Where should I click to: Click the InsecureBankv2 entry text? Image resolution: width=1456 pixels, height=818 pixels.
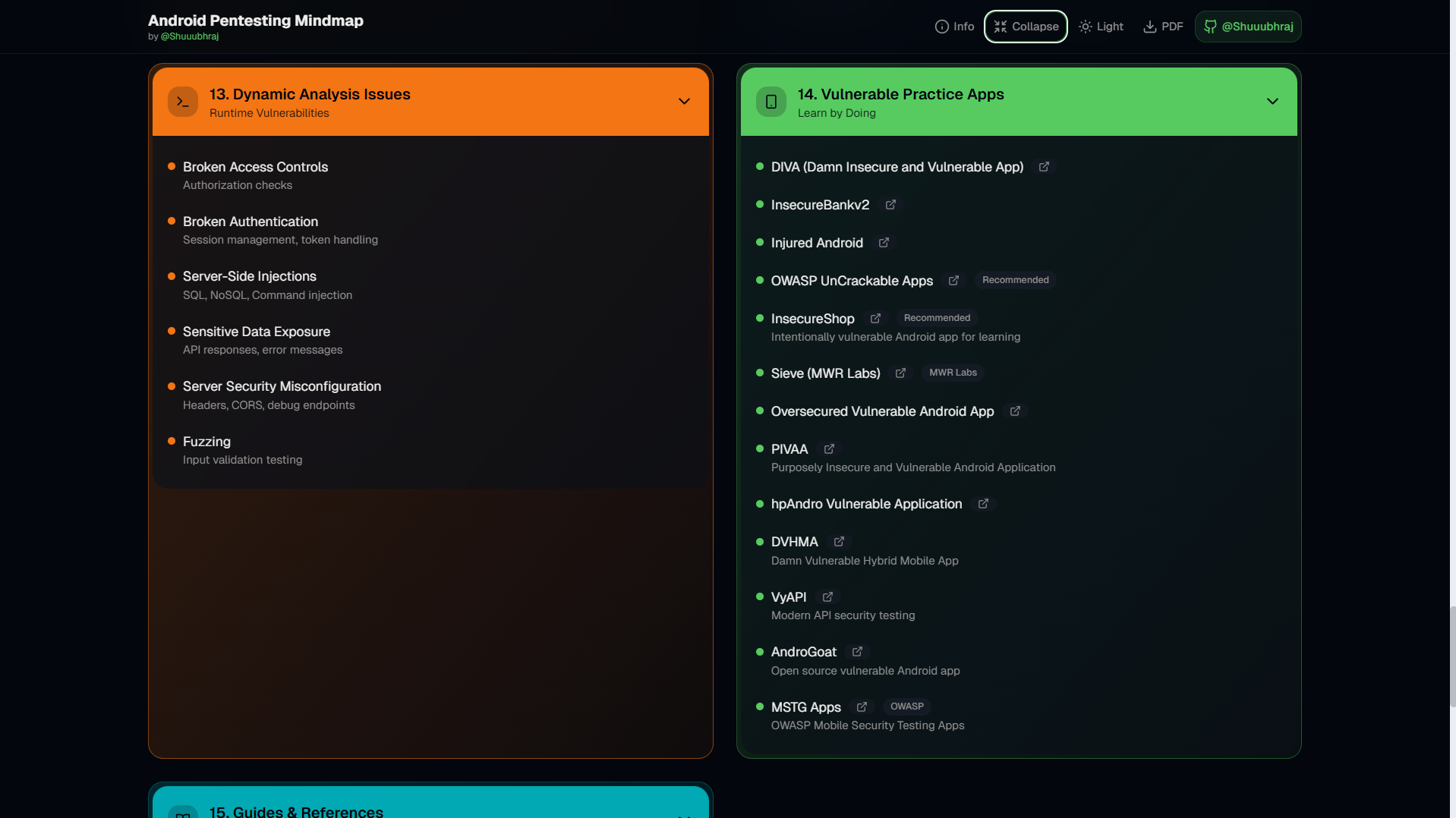point(820,205)
